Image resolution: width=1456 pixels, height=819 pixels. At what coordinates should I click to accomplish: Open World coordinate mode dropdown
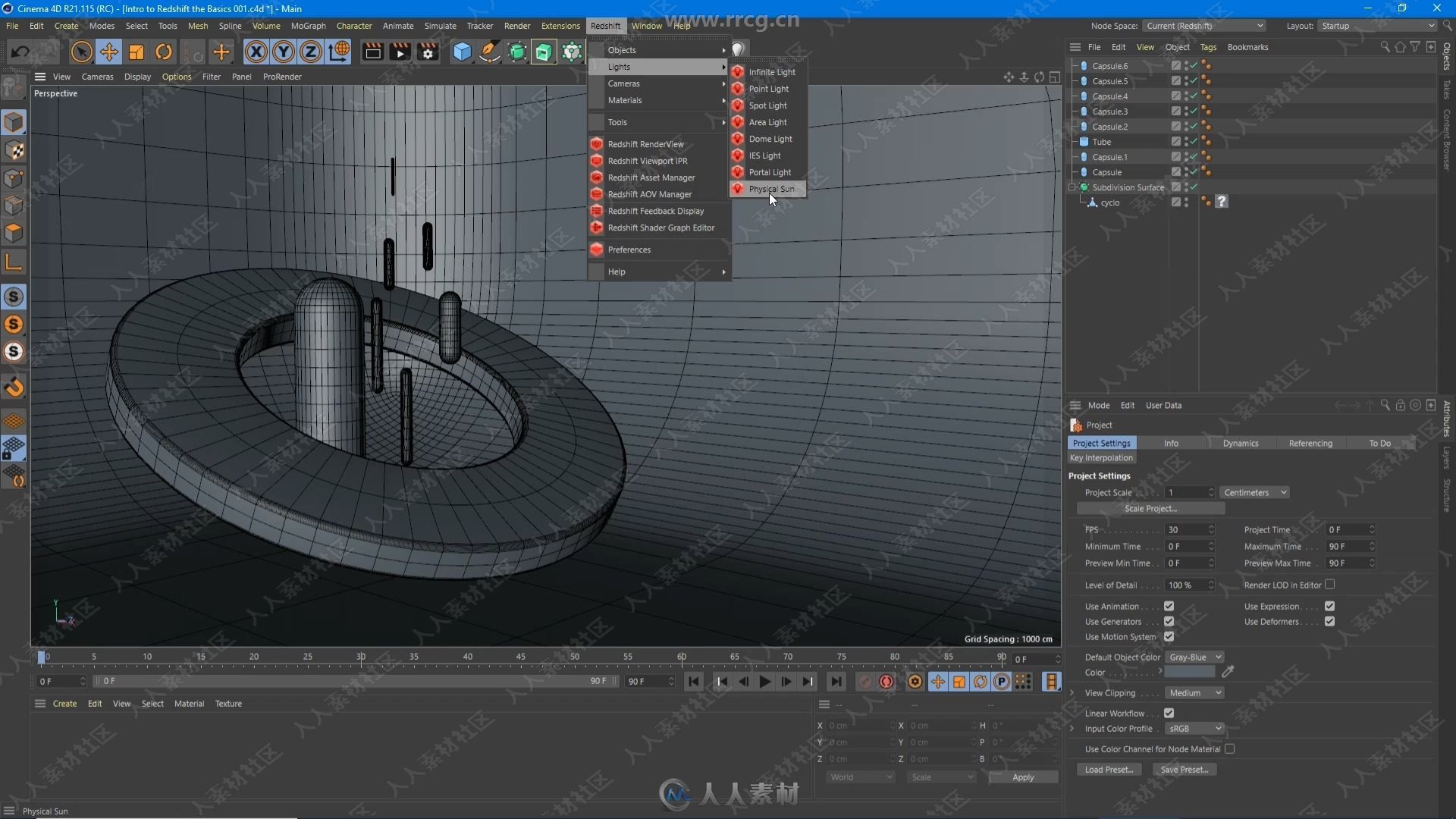point(860,777)
